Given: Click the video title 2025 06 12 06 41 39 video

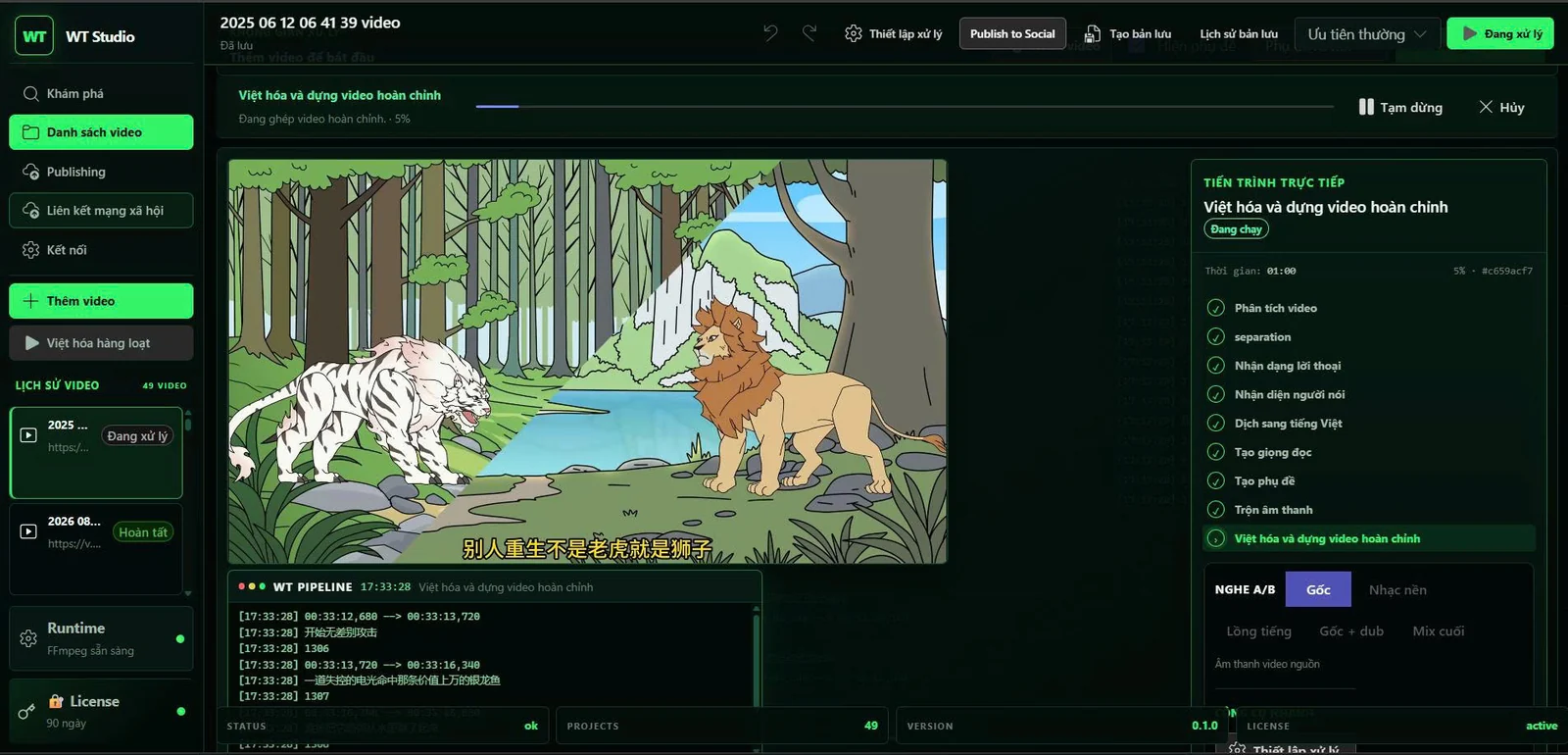Looking at the screenshot, I should click(x=310, y=23).
